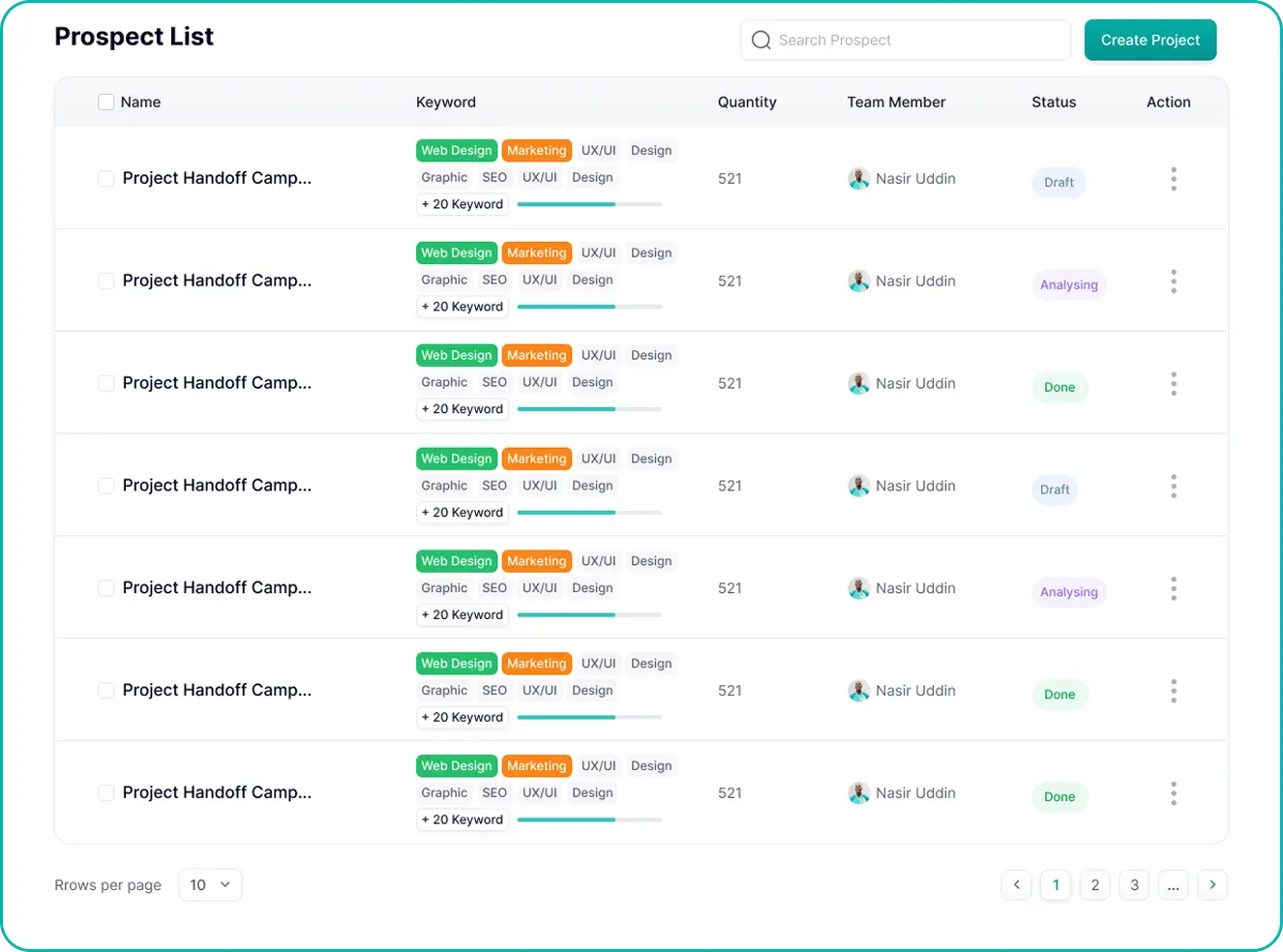The image size is (1283, 952).
Task: Open the rows per page dropdown
Action: 210,884
